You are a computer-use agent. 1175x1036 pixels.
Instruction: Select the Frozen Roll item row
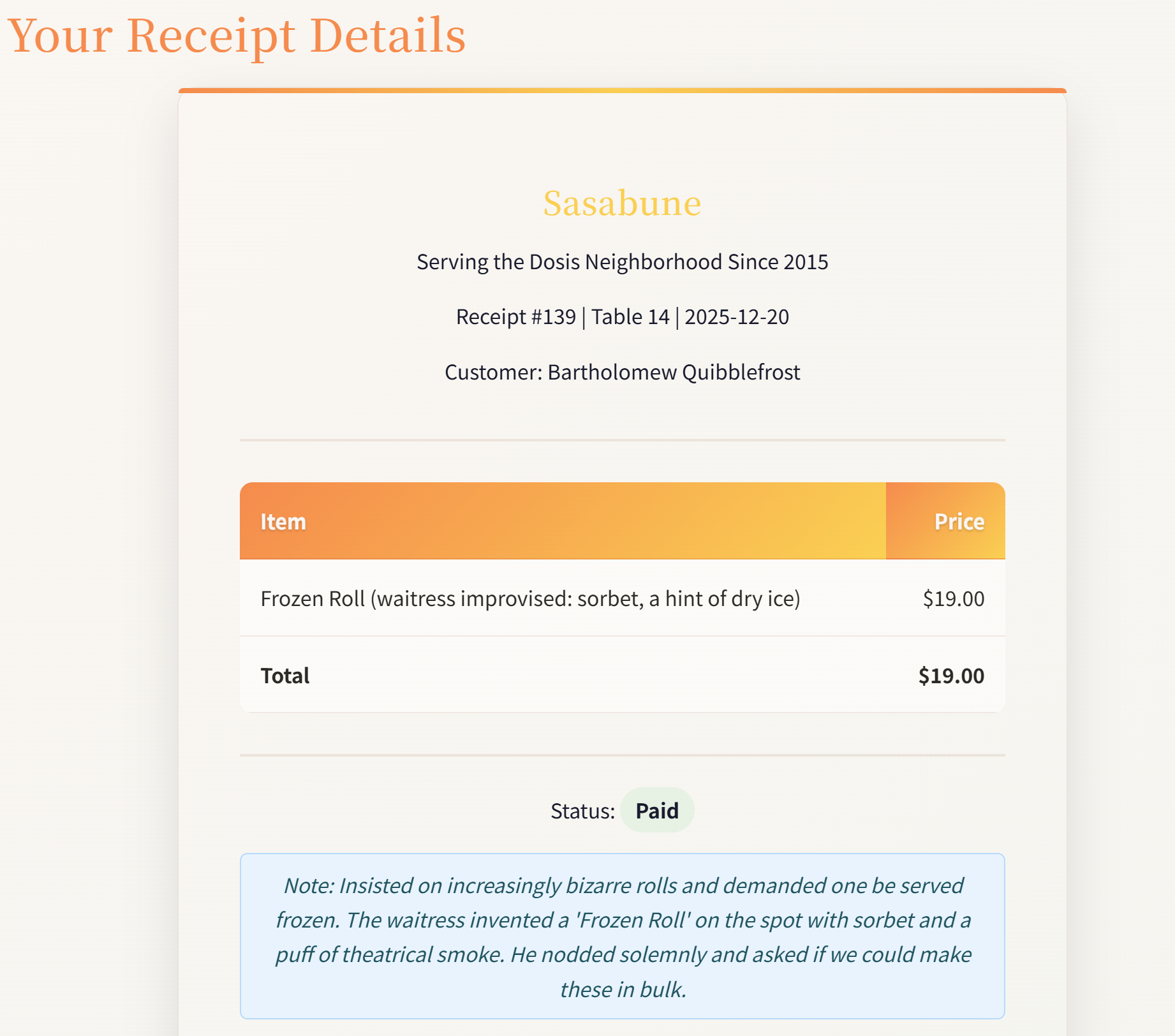coord(622,598)
